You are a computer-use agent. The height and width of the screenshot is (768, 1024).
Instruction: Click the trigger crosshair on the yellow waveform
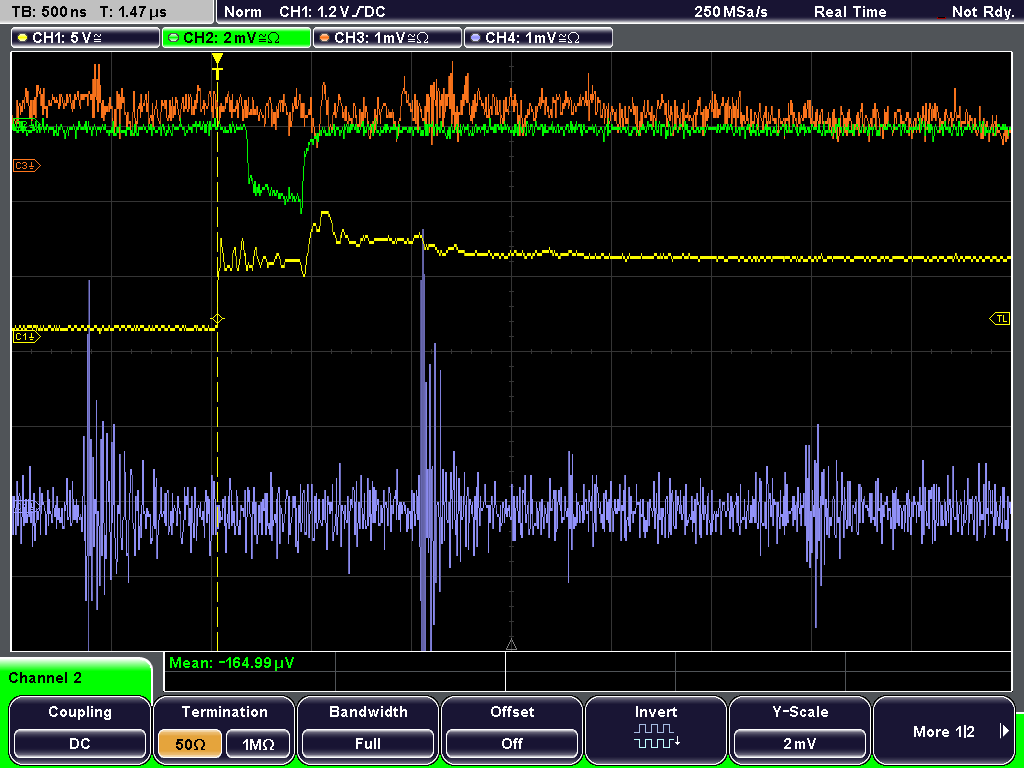tap(217, 319)
